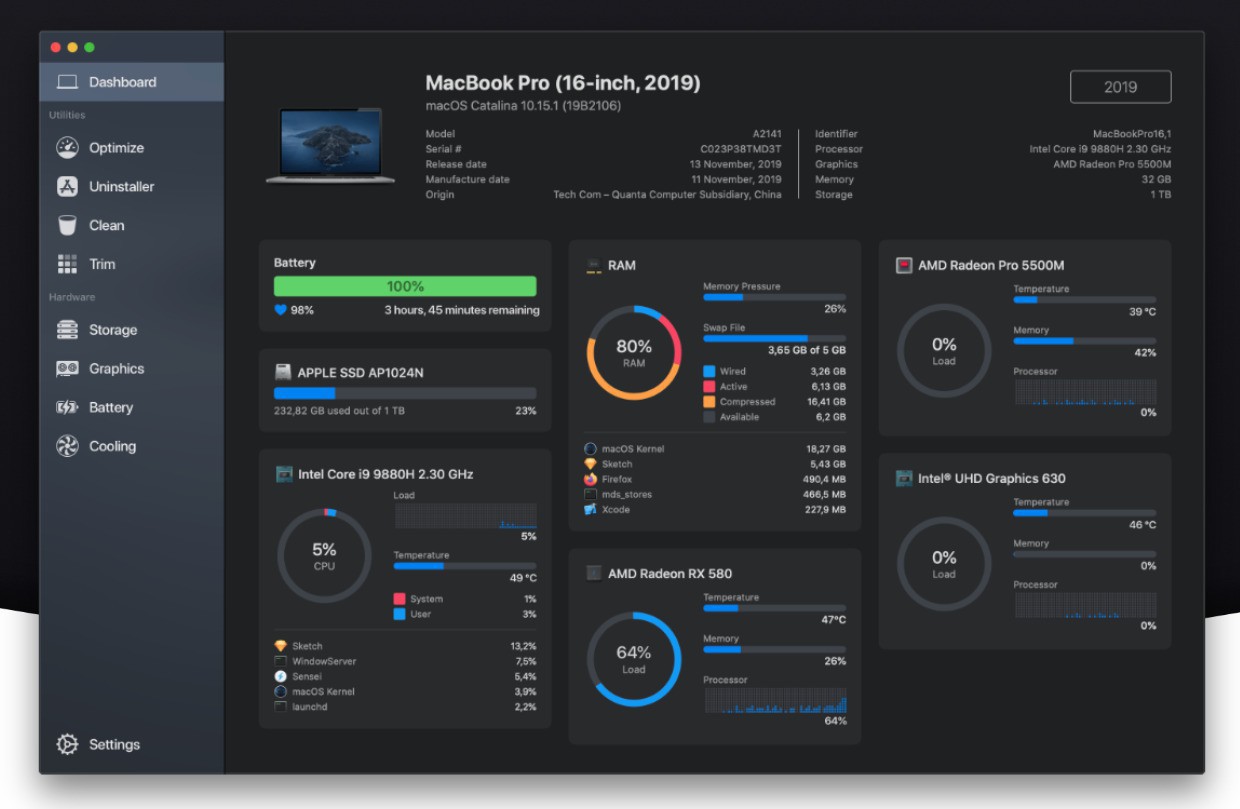Open Graphics from the sidebar
The height and width of the screenshot is (809, 1240).
point(131,369)
